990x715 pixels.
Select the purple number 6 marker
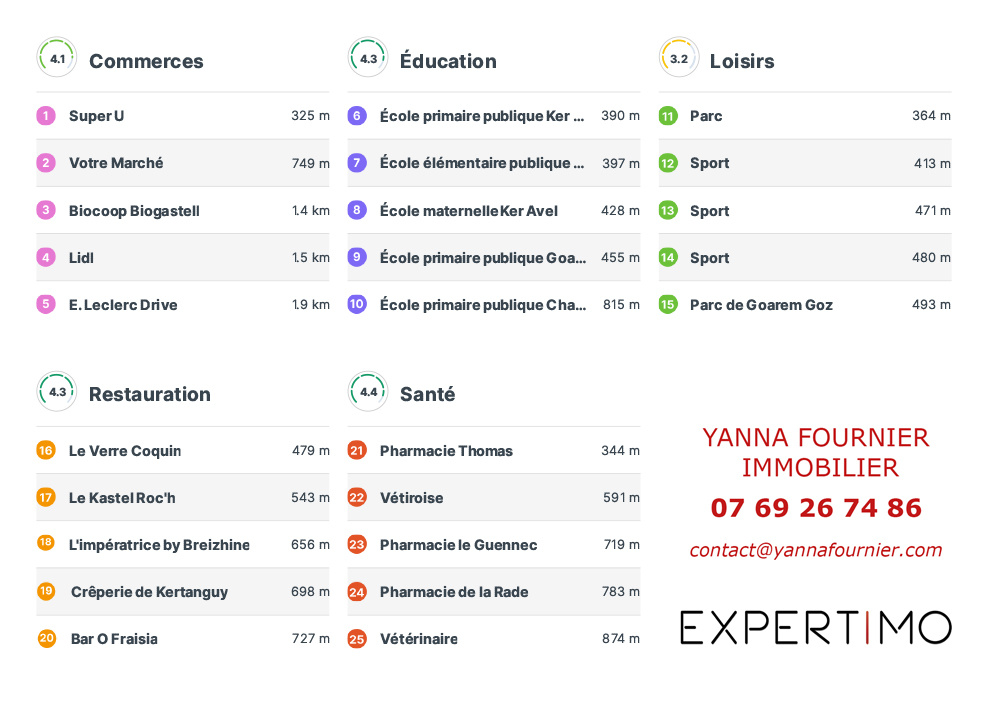click(357, 116)
